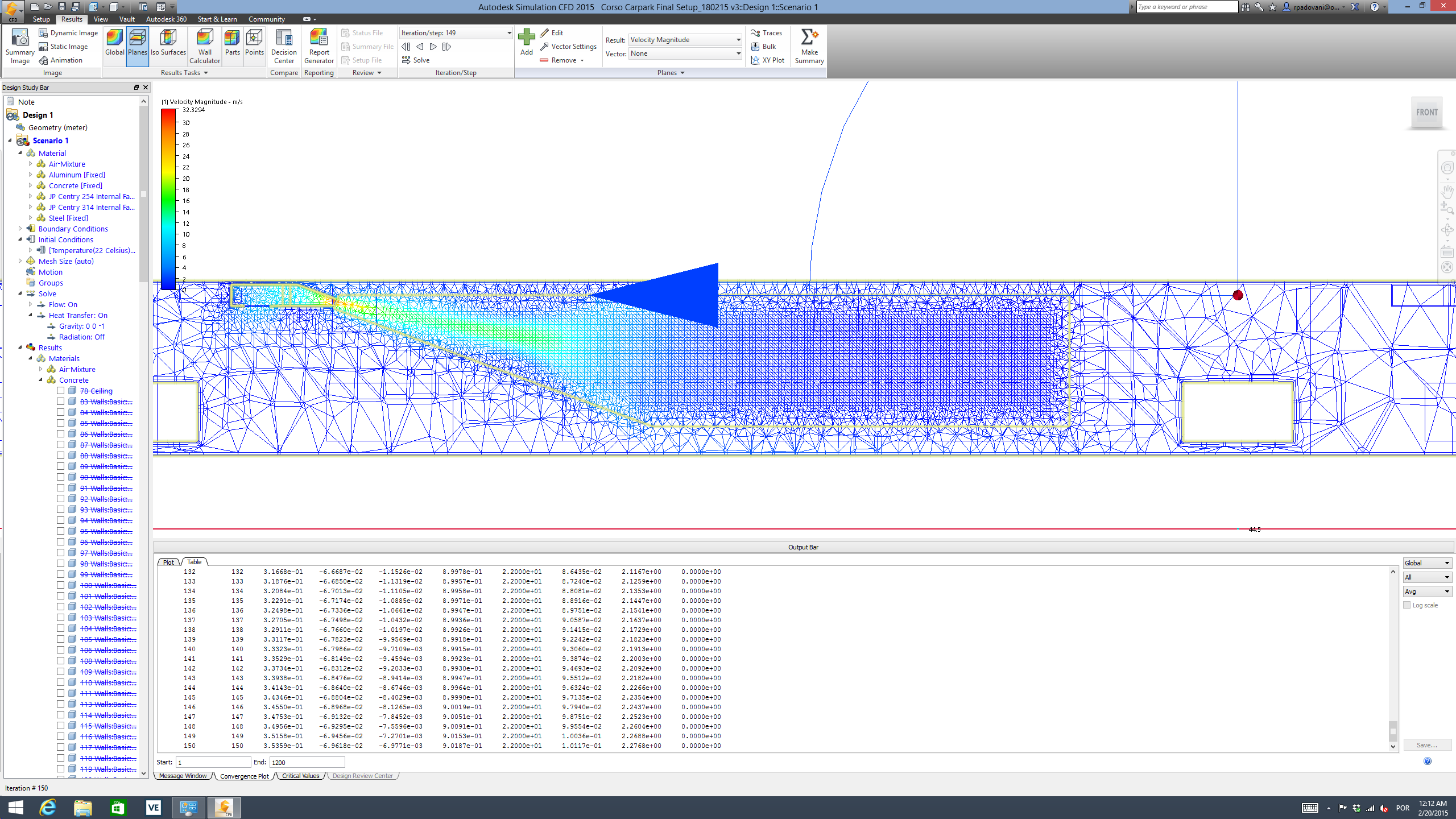Create a Summary Image
The image size is (1456, 819).
pos(19,45)
